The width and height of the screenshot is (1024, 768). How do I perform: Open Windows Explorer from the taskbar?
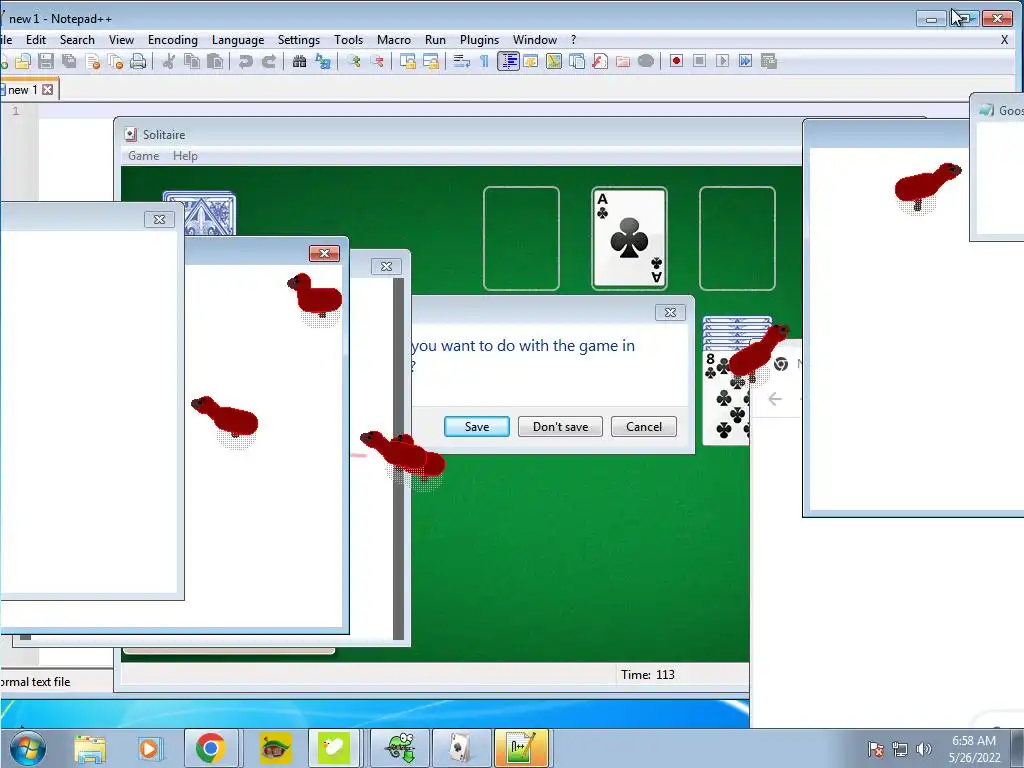point(89,748)
